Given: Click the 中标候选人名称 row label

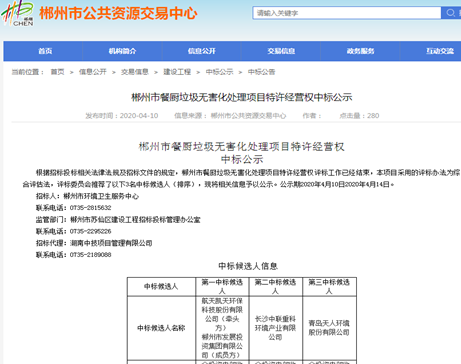Looking at the screenshot, I should pos(161,328).
